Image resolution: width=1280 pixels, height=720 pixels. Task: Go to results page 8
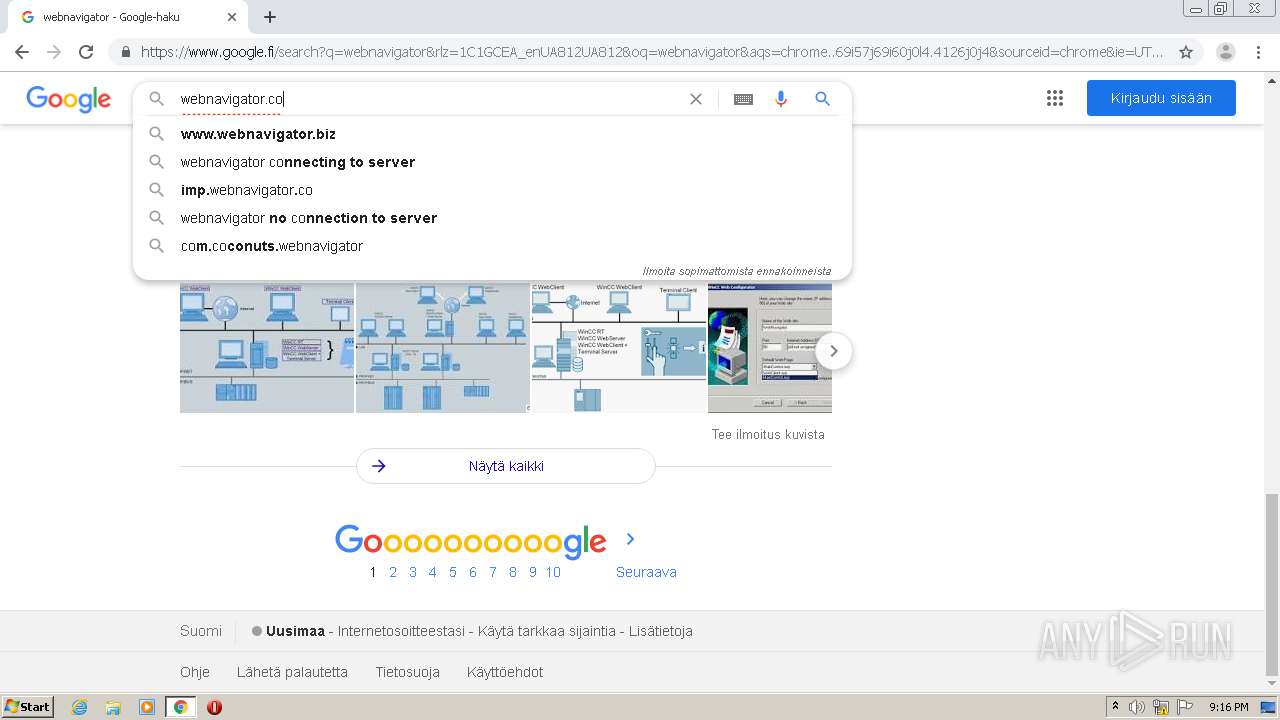(x=513, y=572)
